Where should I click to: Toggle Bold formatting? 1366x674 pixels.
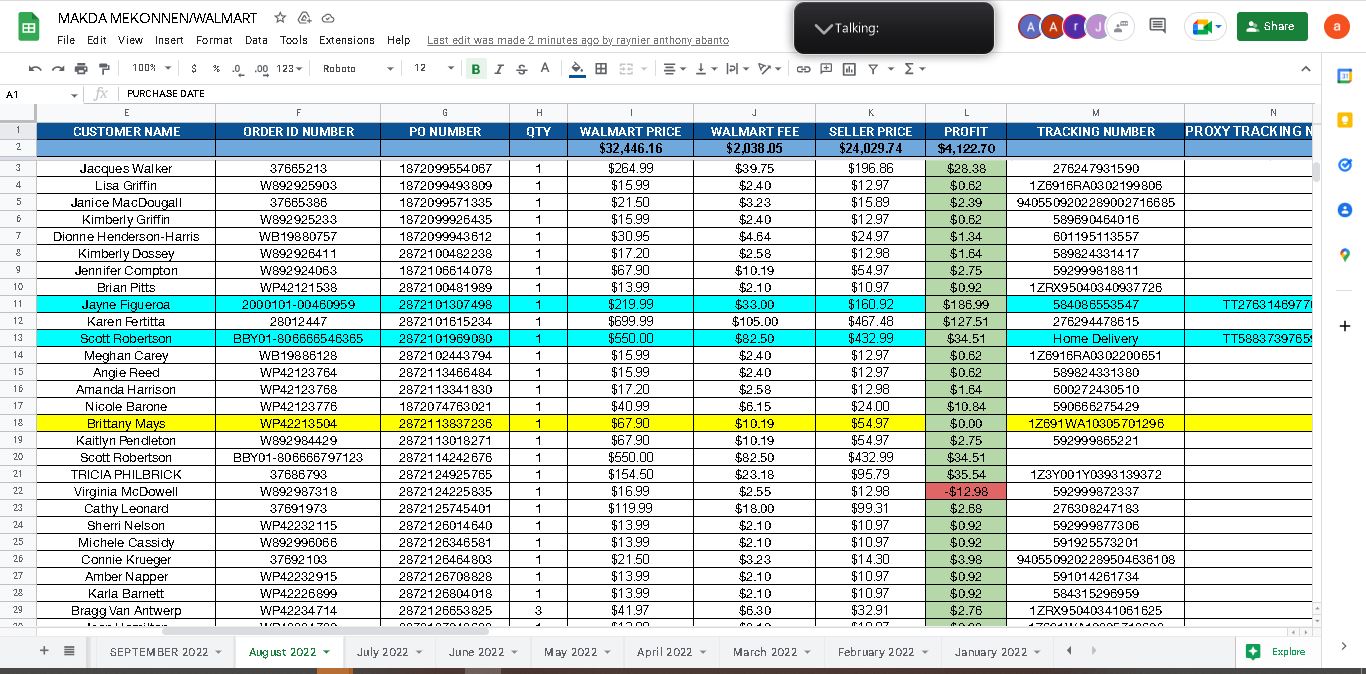(x=476, y=69)
